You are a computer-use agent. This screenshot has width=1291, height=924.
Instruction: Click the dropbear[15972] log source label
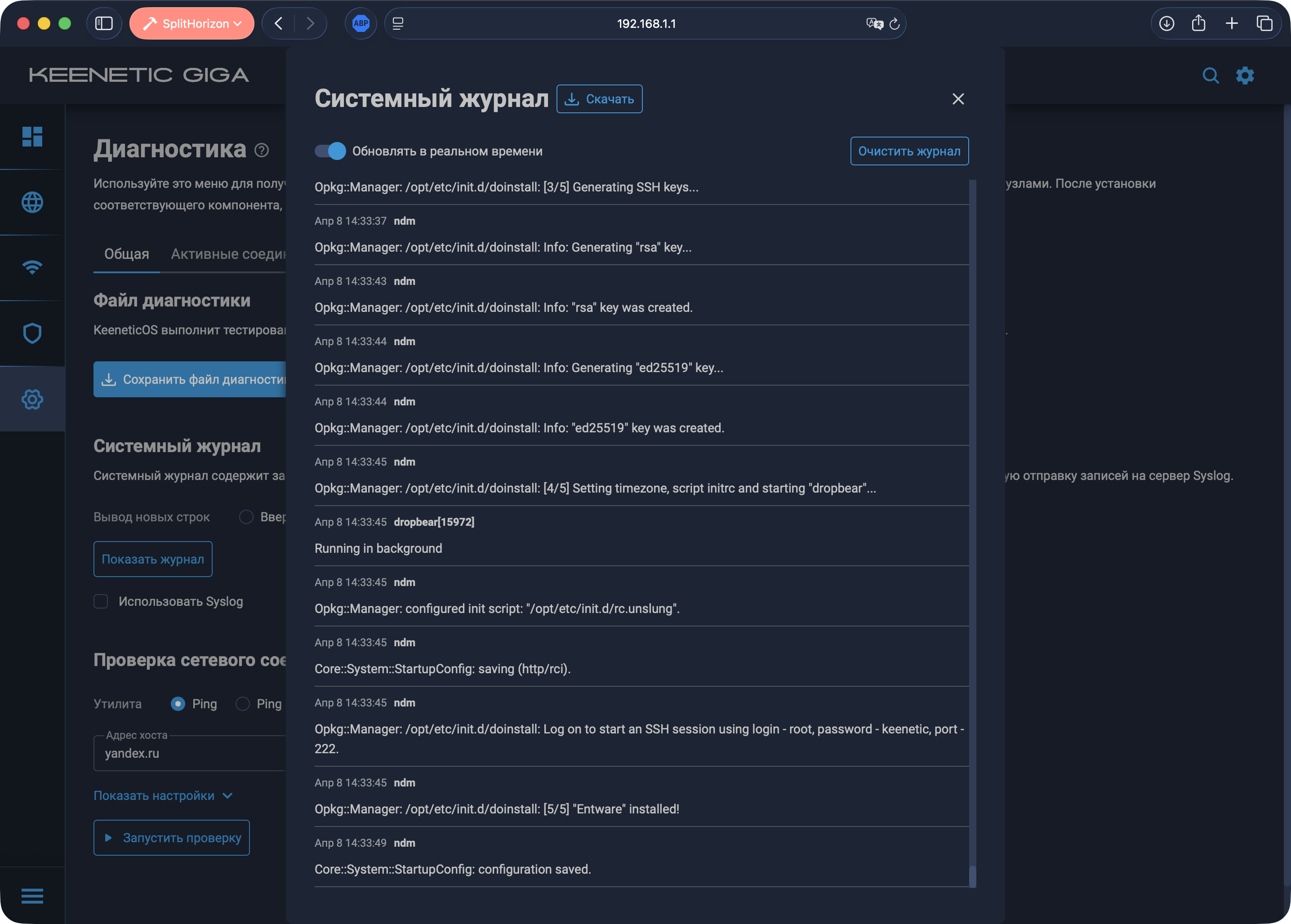pyautogui.click(x=434, y=522)
